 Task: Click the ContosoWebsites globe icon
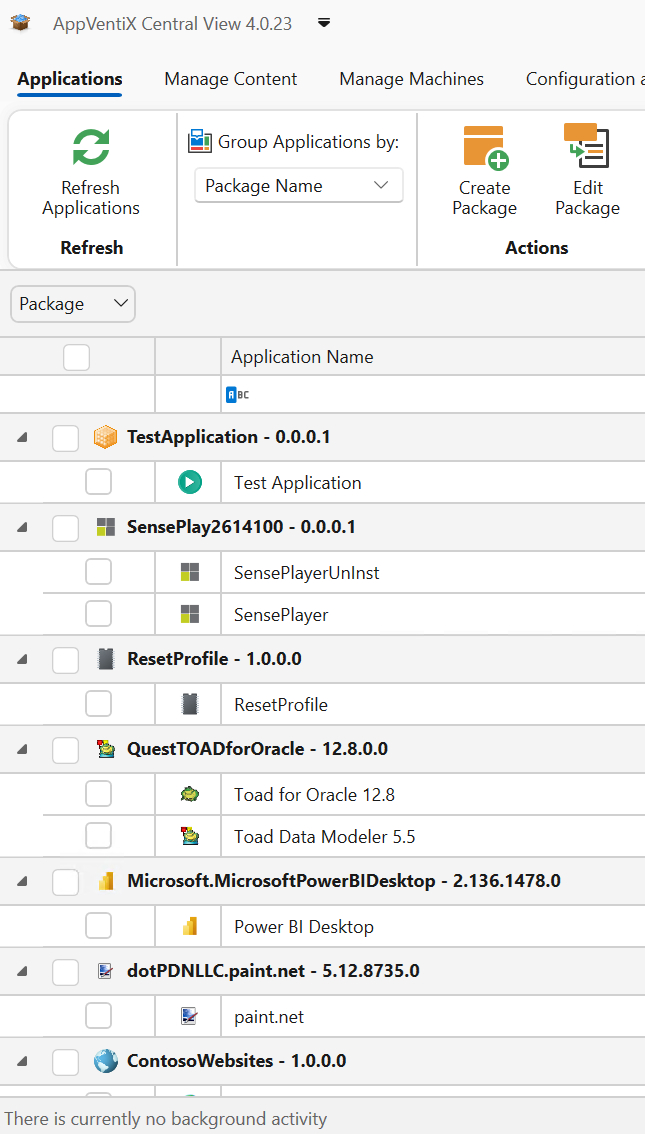[x=105, y=1061]
